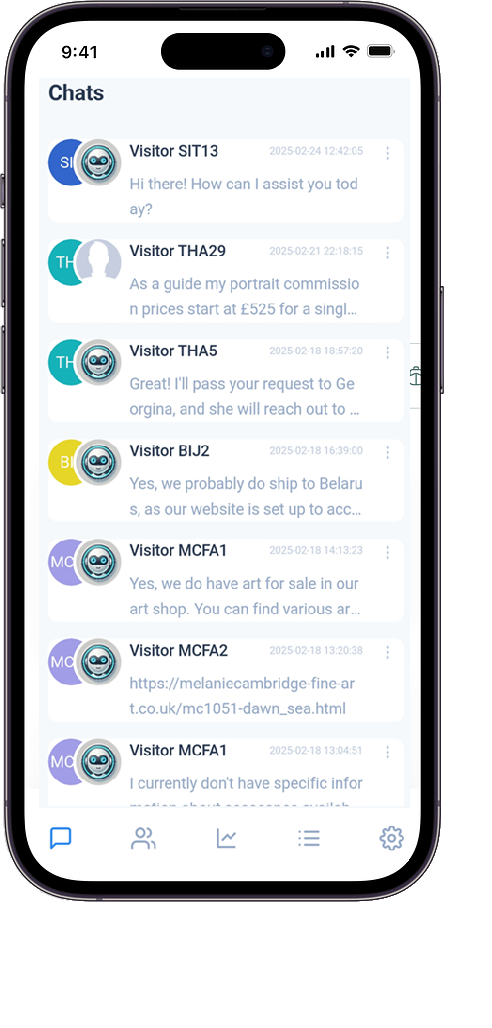Viewport: 492px width, 1028px height.
Task: Open the three-dot menu for Visitor THA29
Action: tap(388, 252)
